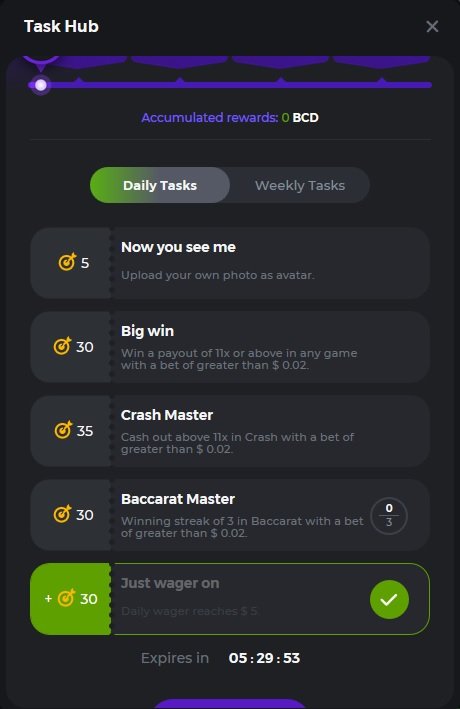Switch to the Weekly Tasks tab
Viewport: 460px width, 709px height.
299,185
